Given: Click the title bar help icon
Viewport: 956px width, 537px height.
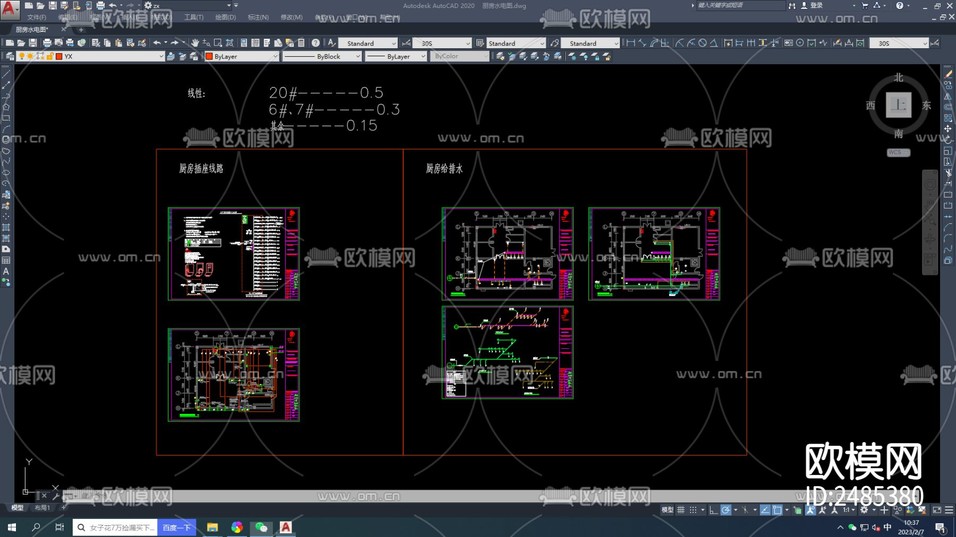Looking at the screenshot, I should click(x=899, y=5).
